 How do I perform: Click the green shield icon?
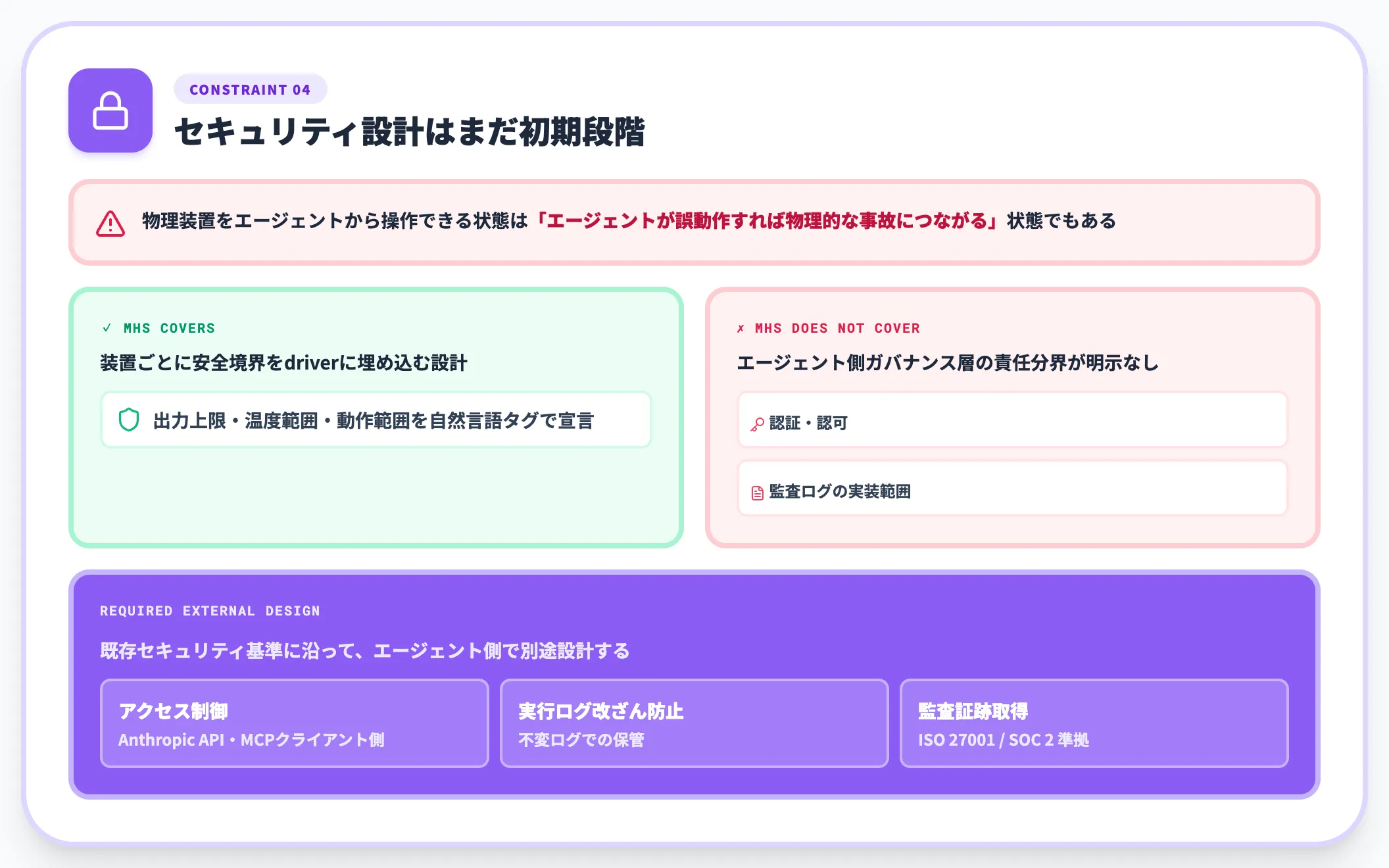[129, 420]
